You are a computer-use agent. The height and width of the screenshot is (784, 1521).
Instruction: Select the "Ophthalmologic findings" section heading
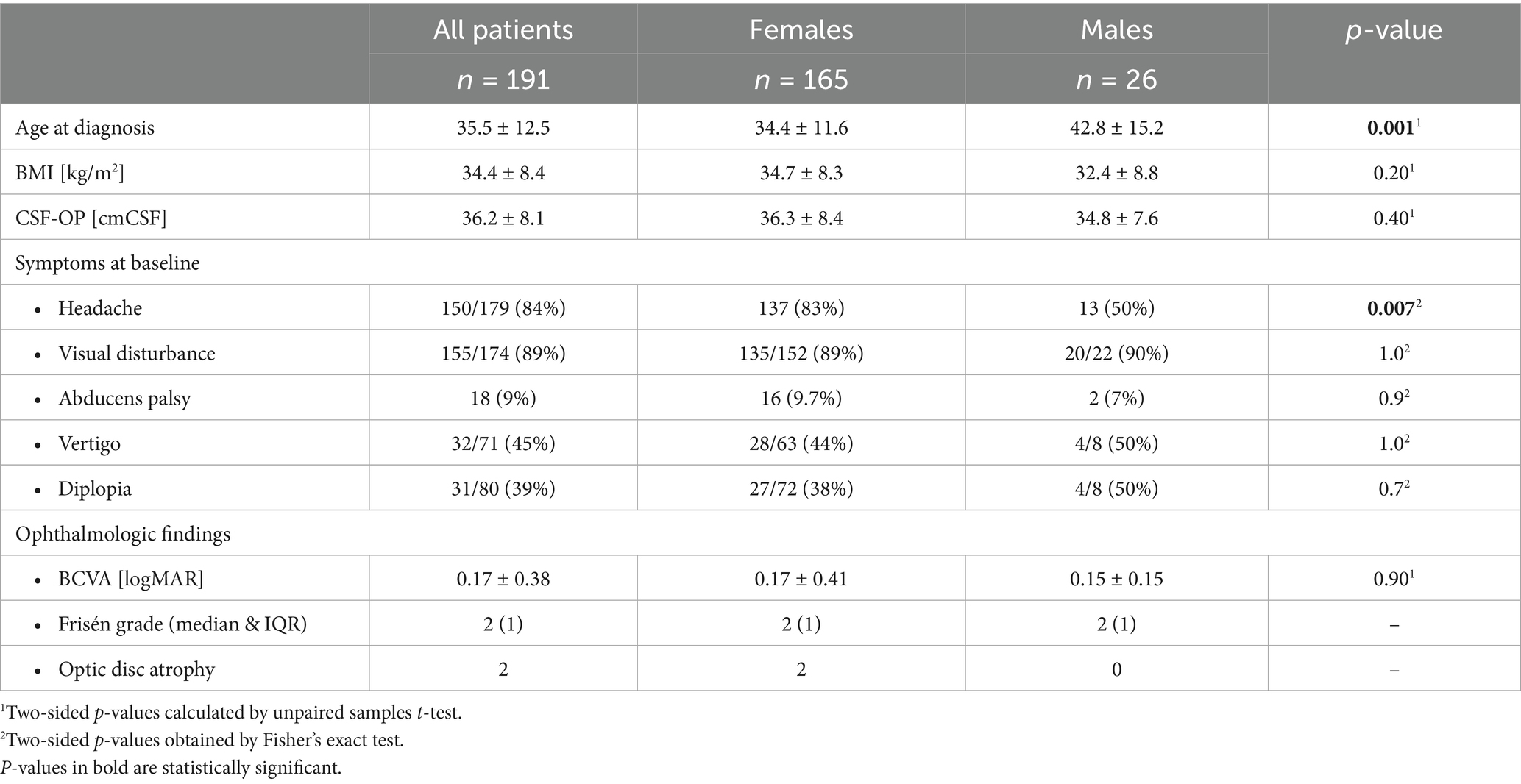(123, 534)
